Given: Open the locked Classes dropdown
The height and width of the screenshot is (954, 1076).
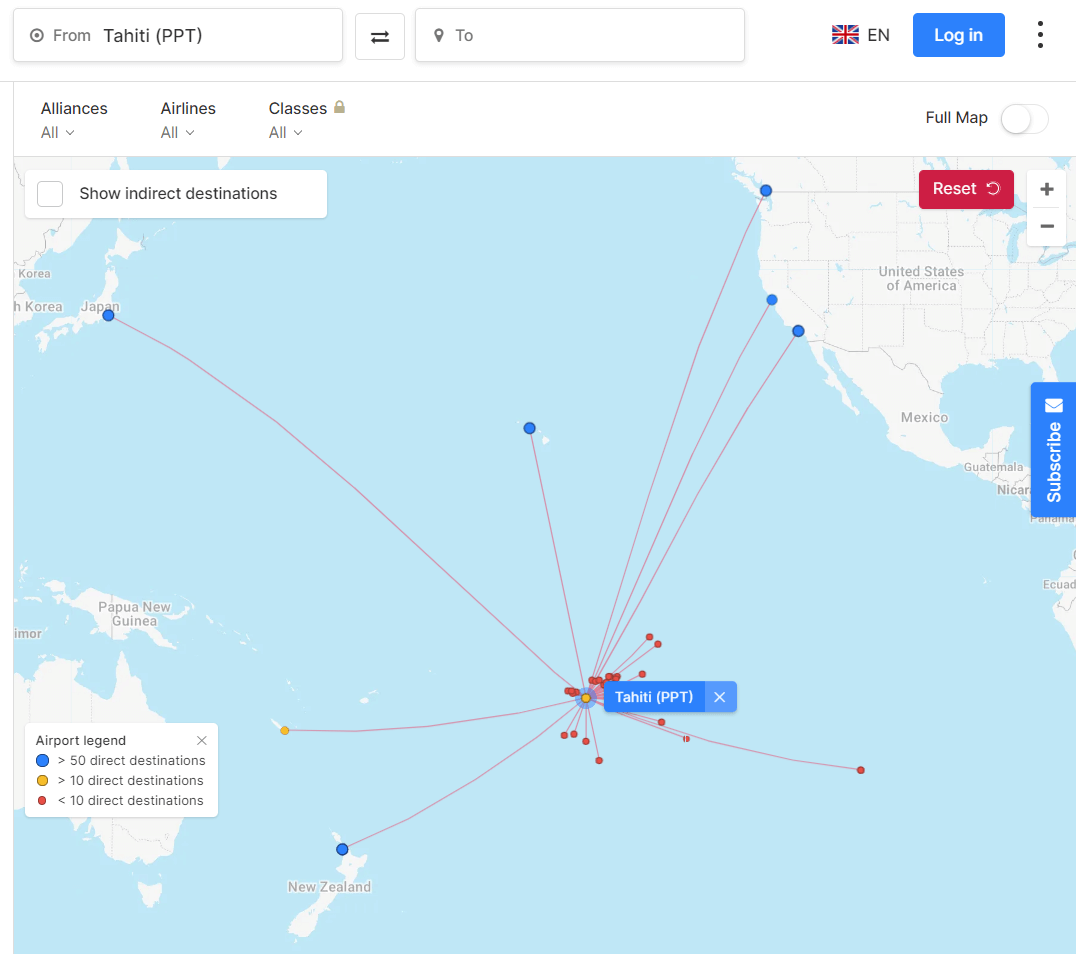Looking at the screenshot, I should [285, 132].
